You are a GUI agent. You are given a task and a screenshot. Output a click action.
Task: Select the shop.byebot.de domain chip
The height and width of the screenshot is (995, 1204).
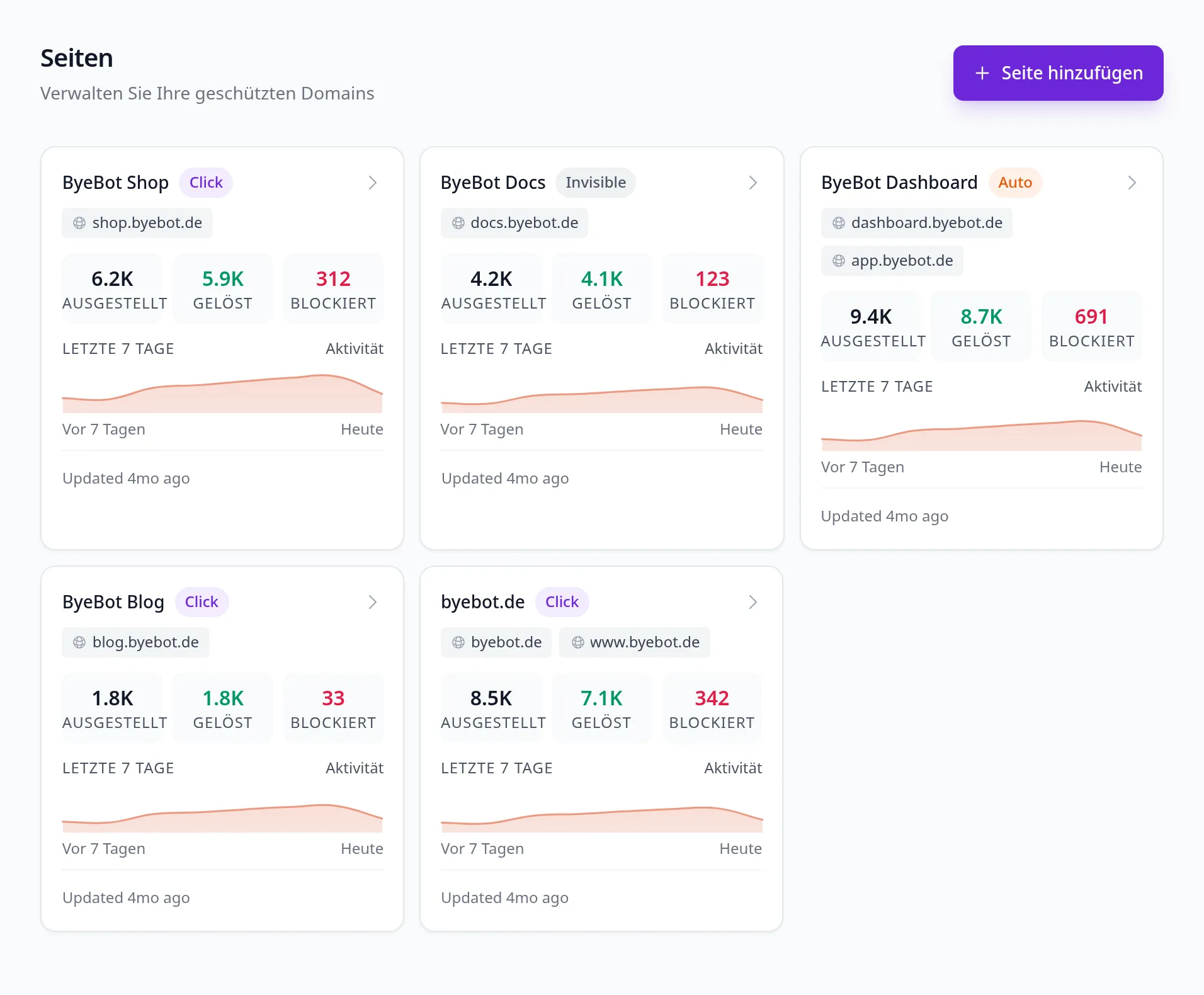click(137, 223)
